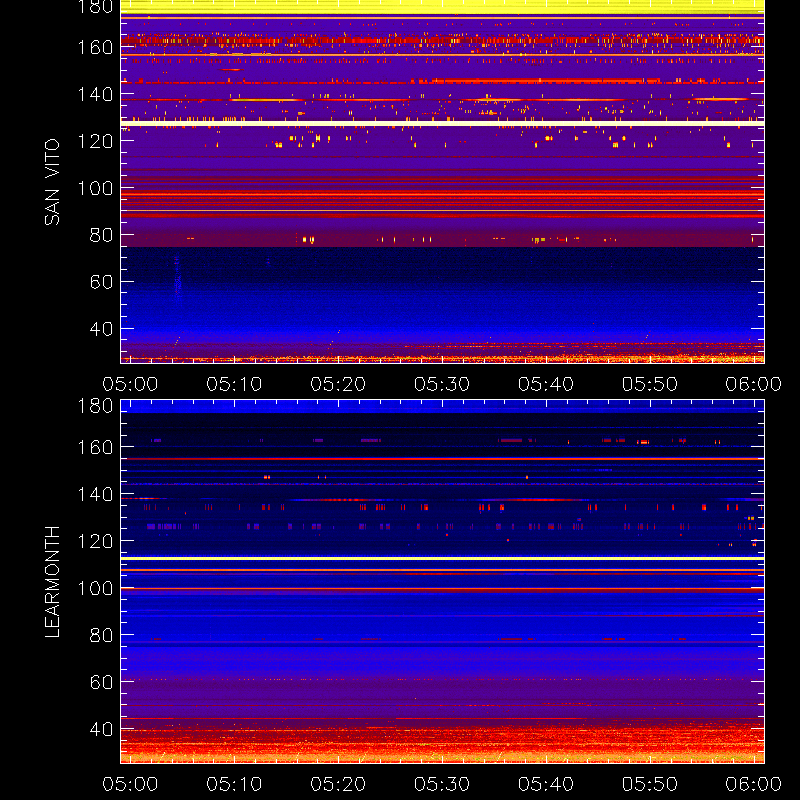Pick the 140 tick label on Learmonth axis

pos(95,494)
